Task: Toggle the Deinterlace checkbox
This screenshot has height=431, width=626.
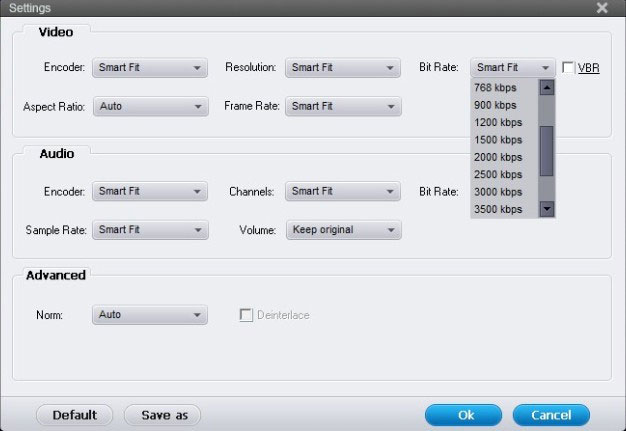Action: point(246,315)
